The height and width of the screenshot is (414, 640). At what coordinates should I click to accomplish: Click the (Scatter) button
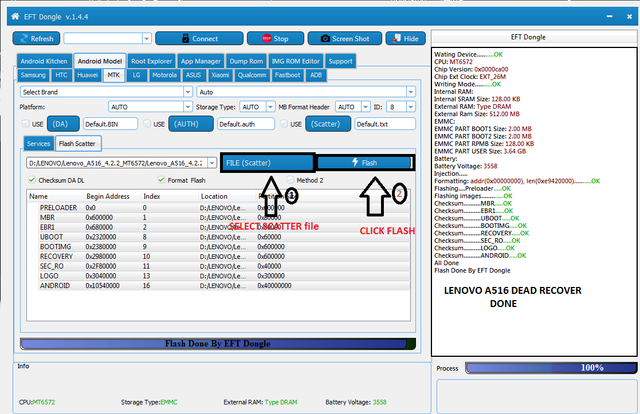pyautogui.click(x=328, y=124)
